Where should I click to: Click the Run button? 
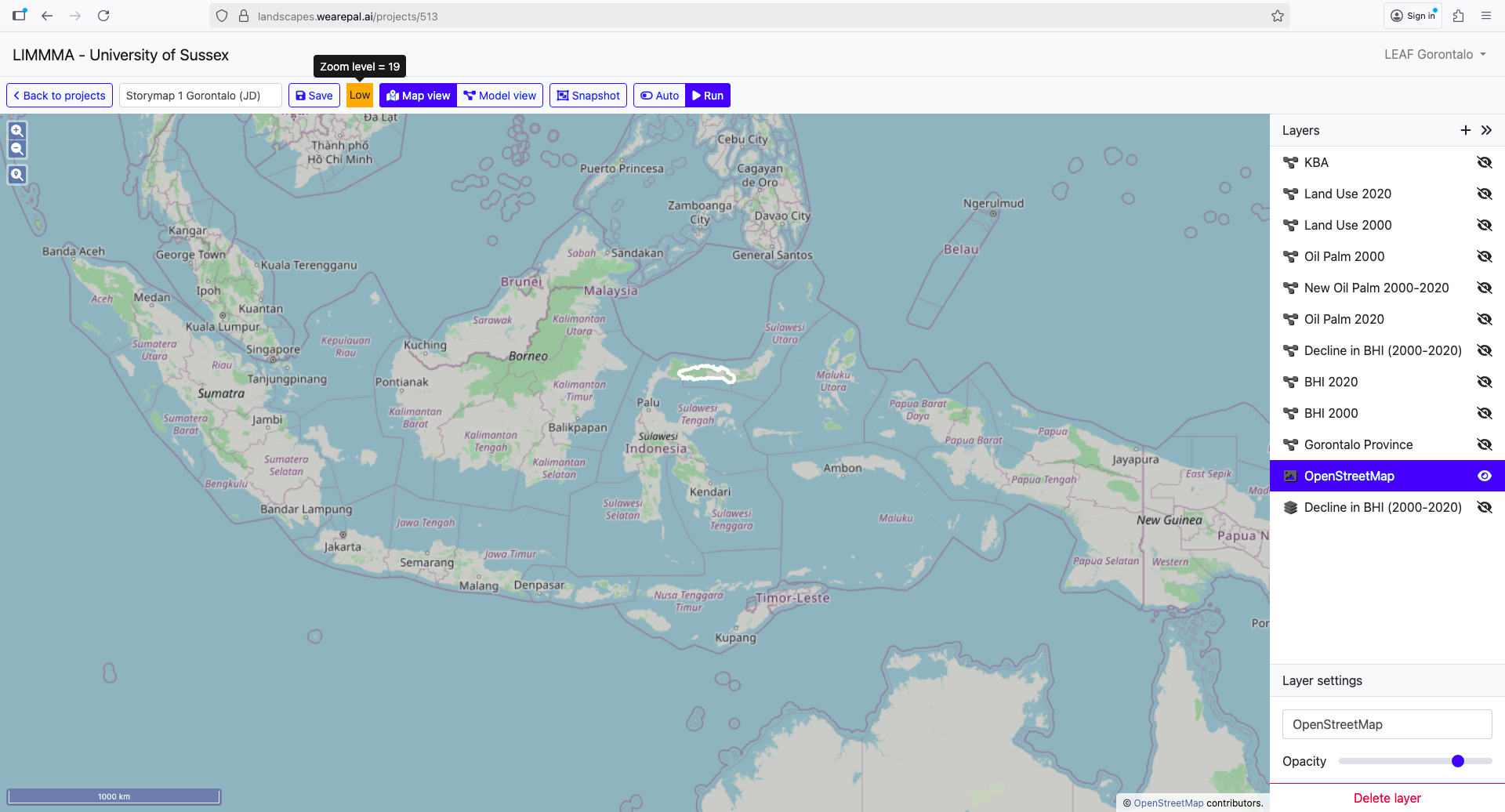click(708, 96)
